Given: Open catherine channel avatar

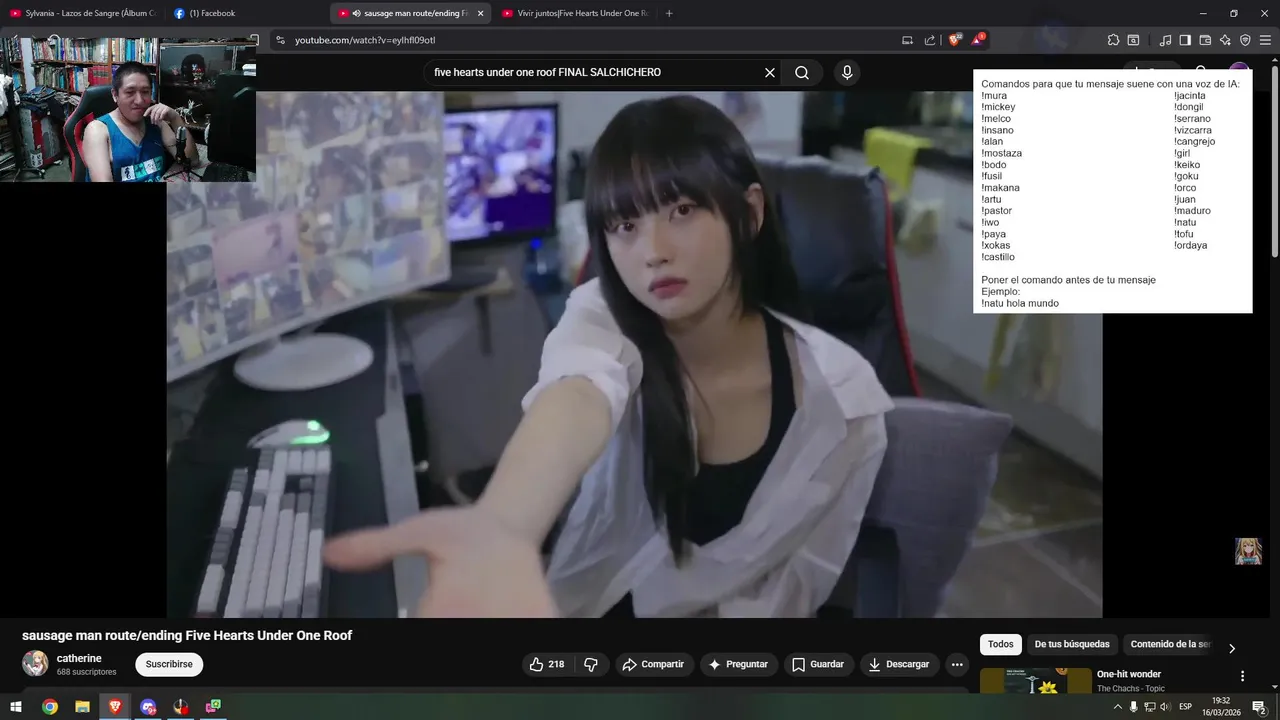Looking at the screenshot, I should click(x=35, y=664).
